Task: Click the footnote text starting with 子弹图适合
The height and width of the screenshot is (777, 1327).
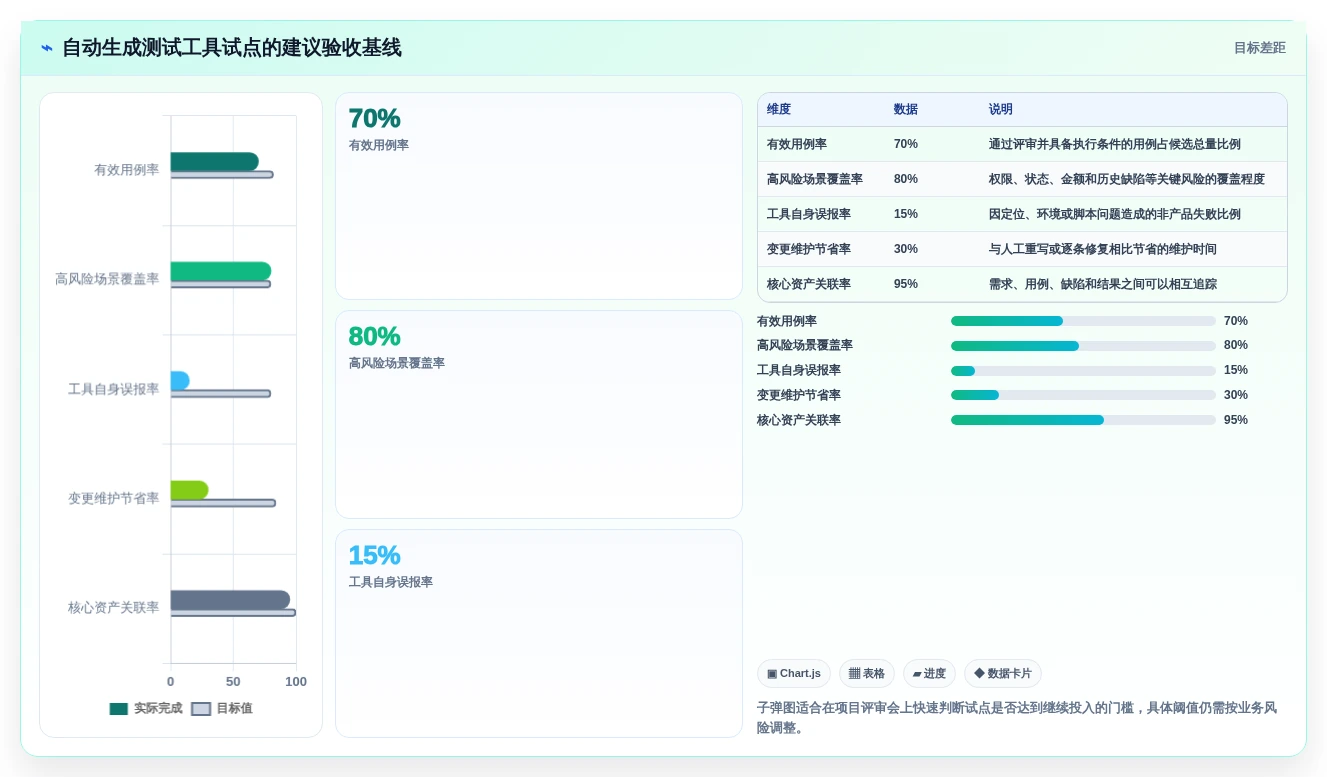Action: click(x=1017, y=718)
